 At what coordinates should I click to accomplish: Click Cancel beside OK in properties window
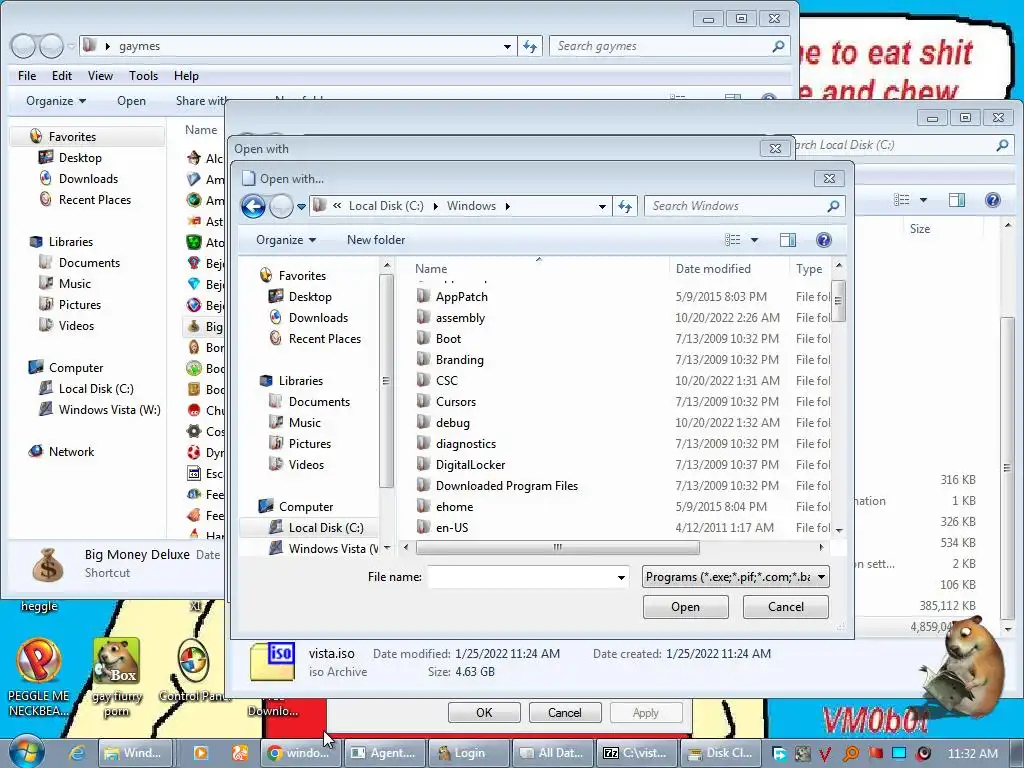(x=564, y=712)
